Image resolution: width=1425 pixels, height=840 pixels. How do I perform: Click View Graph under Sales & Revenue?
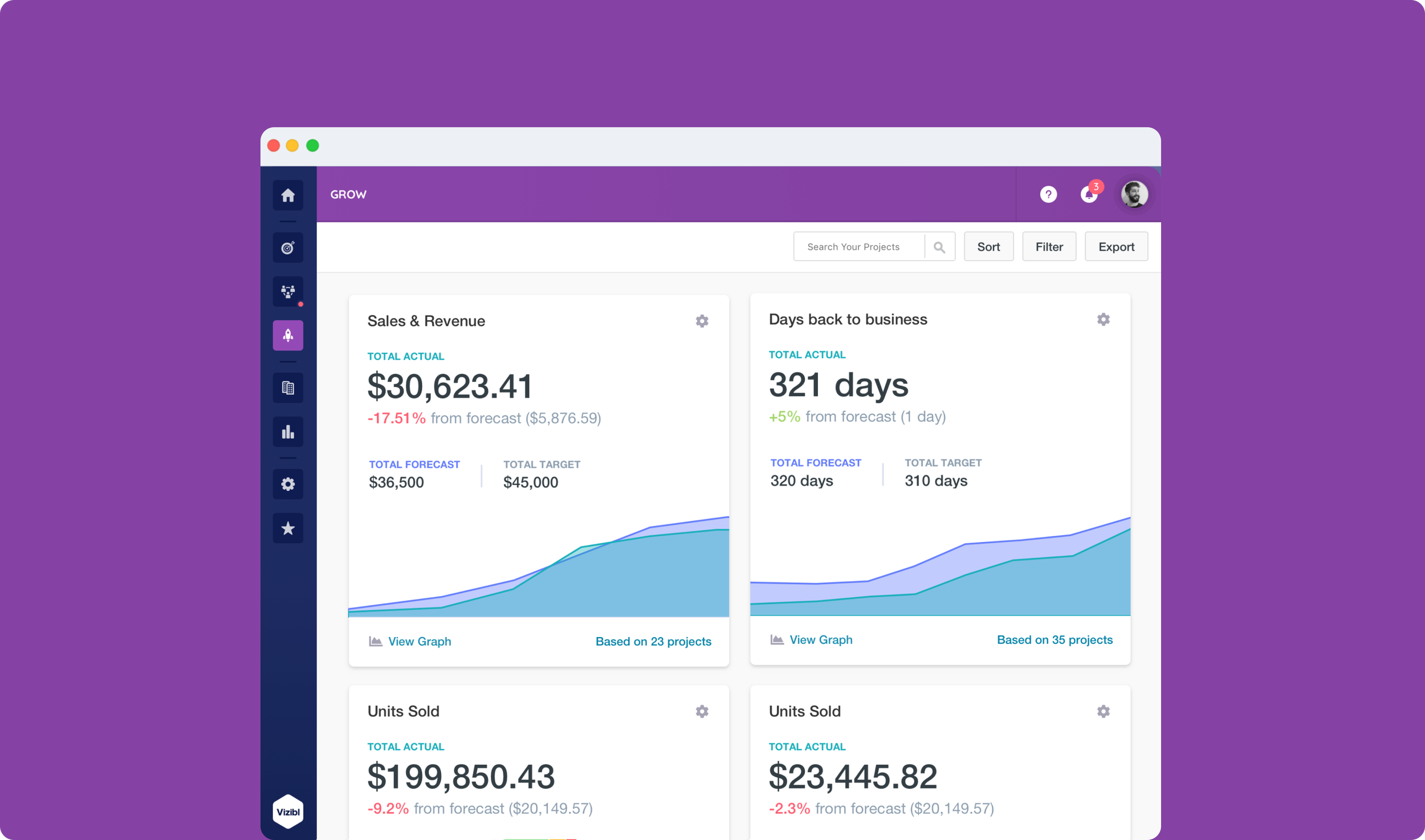click(x=419, y=641)
